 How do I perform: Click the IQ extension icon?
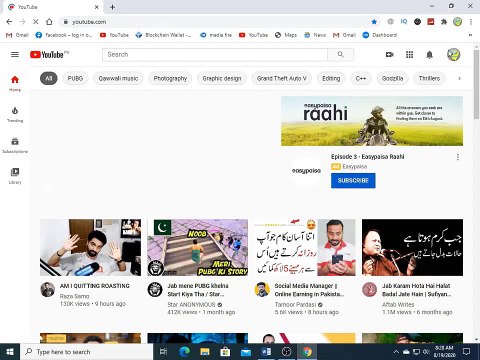tap(404, 22)
